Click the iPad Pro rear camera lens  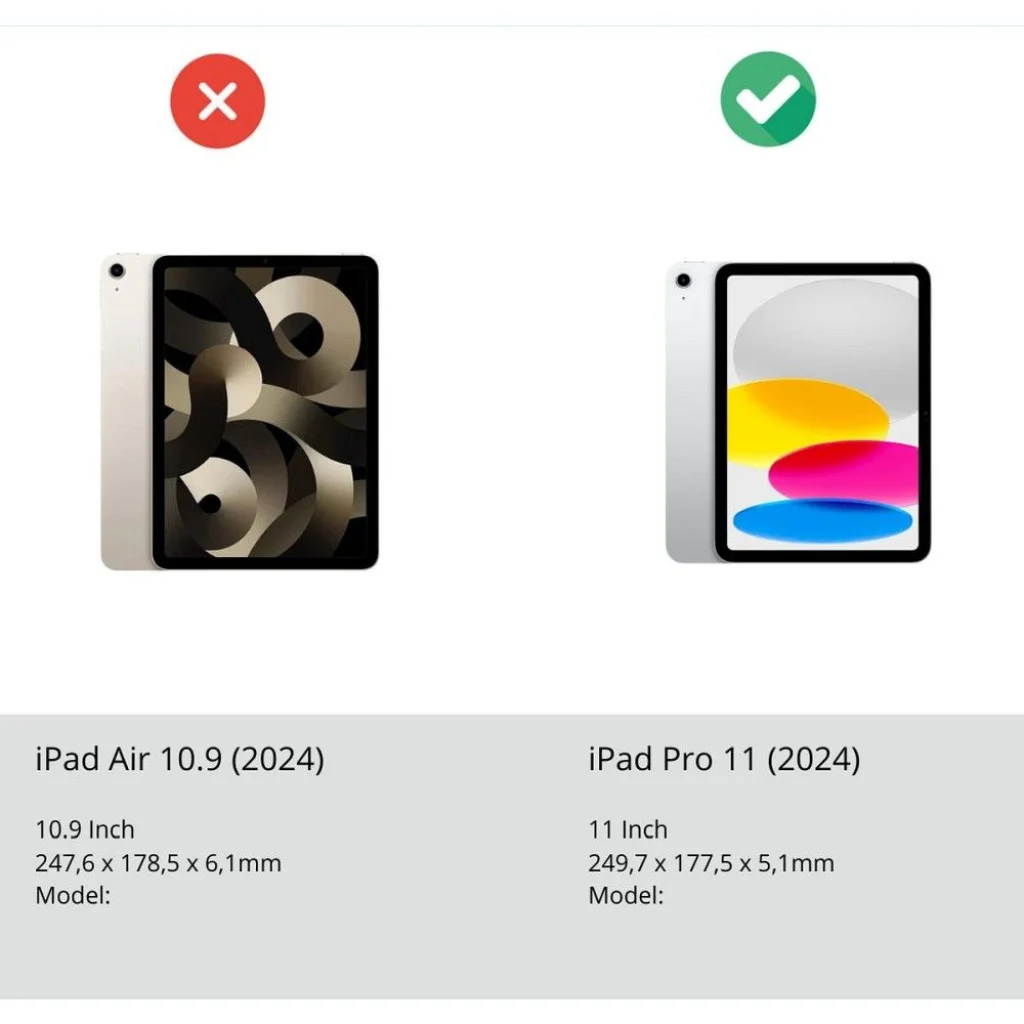click(684, 281)
